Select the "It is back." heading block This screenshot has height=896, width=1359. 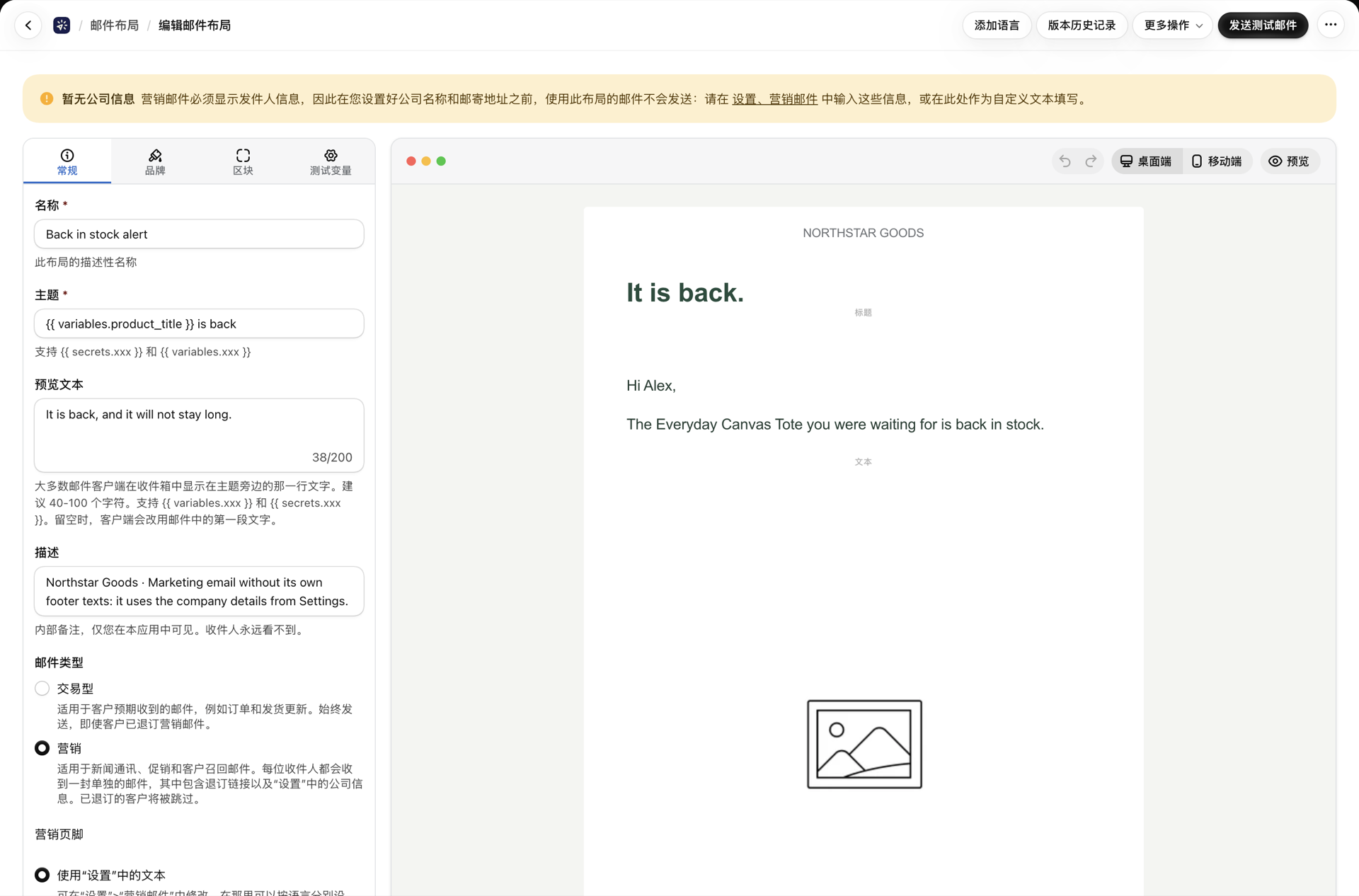coord(684,293)
